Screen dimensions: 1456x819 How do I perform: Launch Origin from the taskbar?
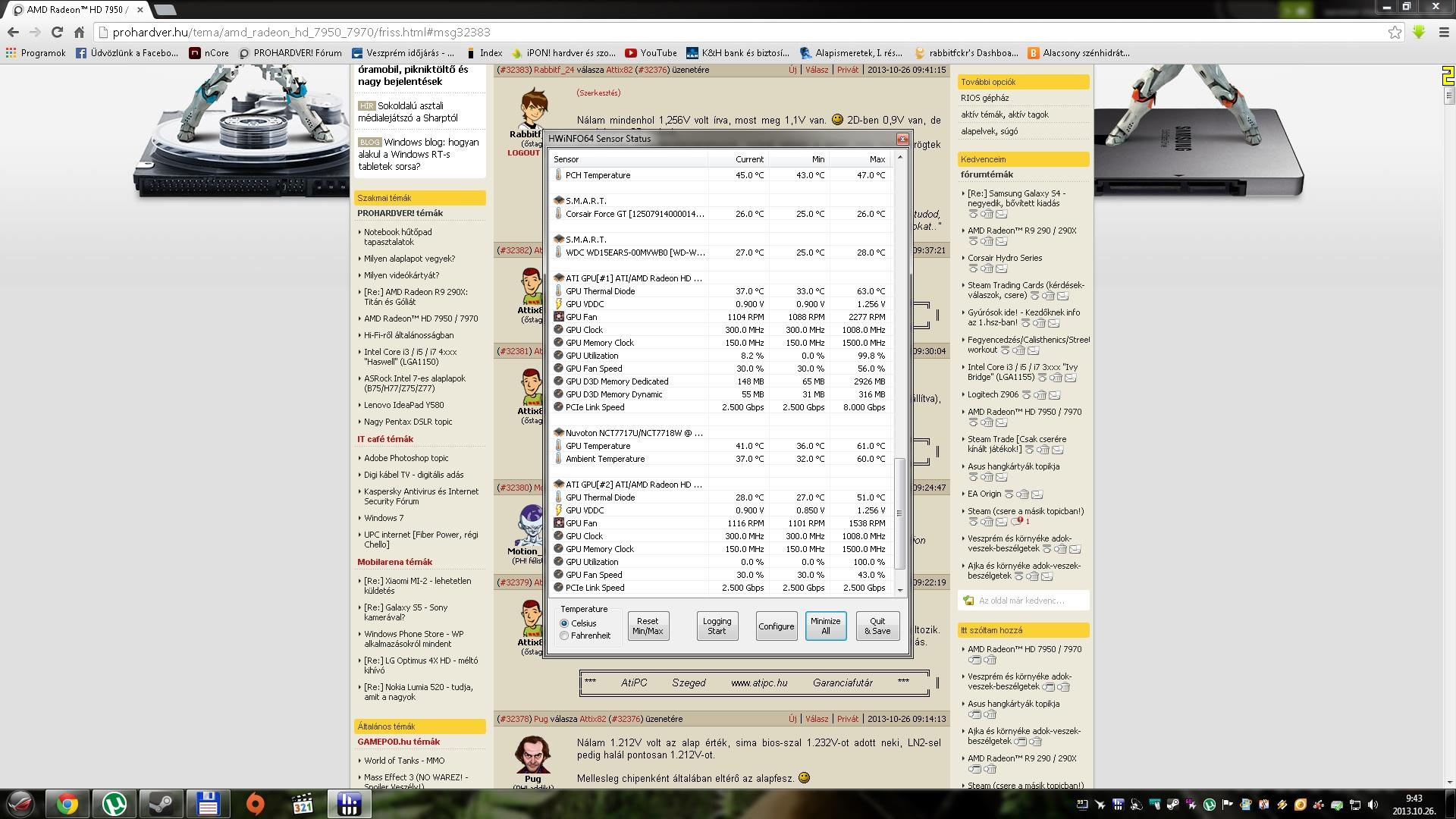pyautogui.click(x=256, y=804)
